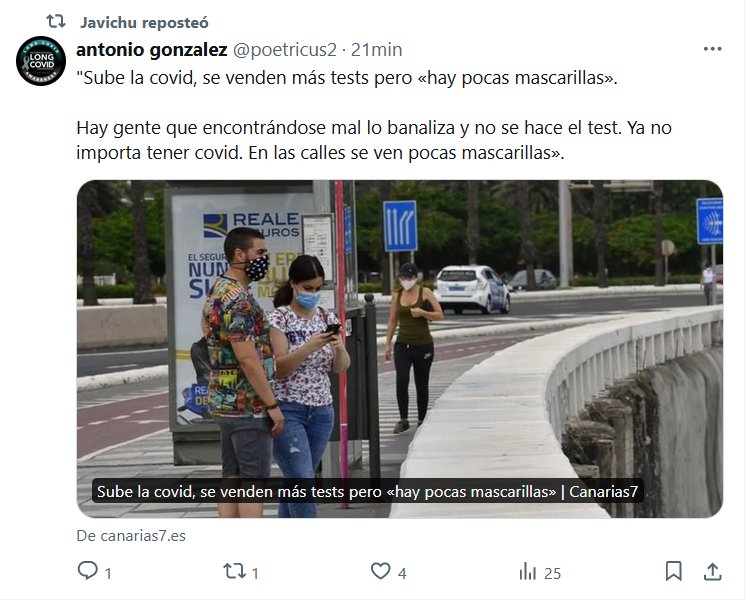
Task: View analytics via the bar chart icon
Action: point(528,571)
